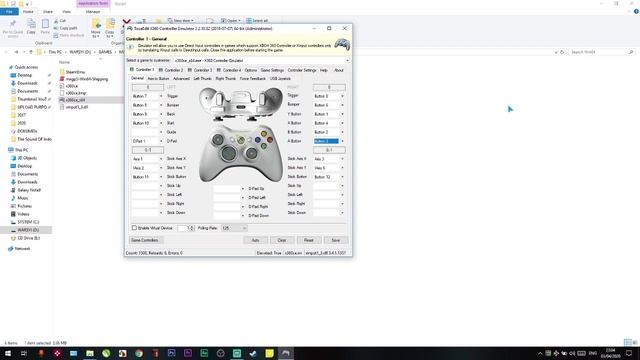The image size is (640, 360).
Task: Open the left Stick Axis X dropdown
Action: tap(161, 159)
